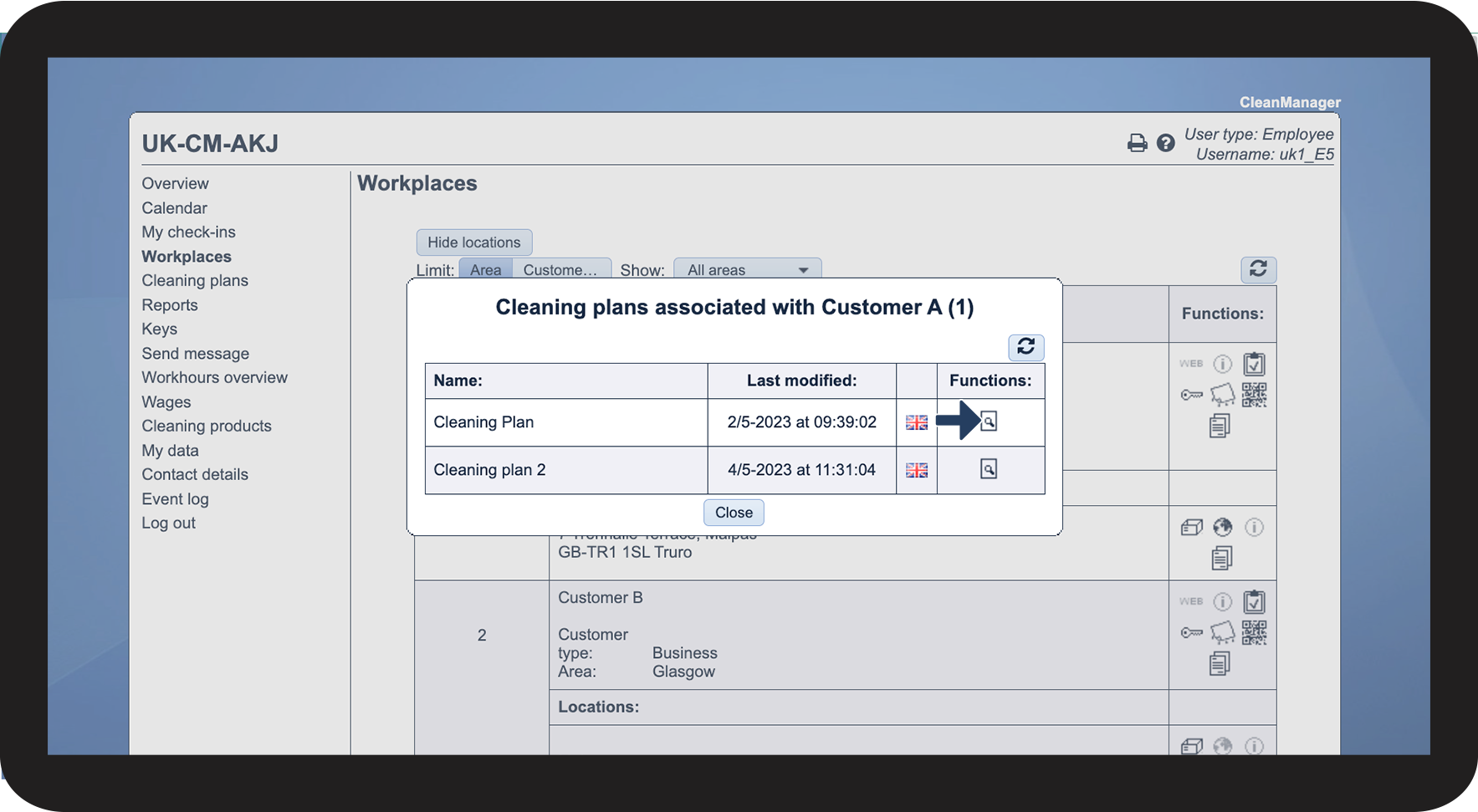Open the first "Cleaning Plan" magnifier view icon

[x=989, y=421]
